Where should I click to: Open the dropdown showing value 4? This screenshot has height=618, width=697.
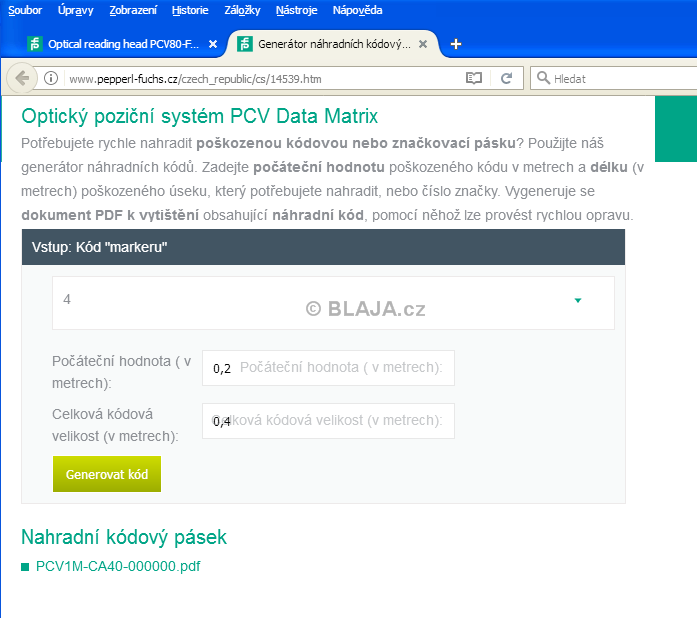[333, 303]
